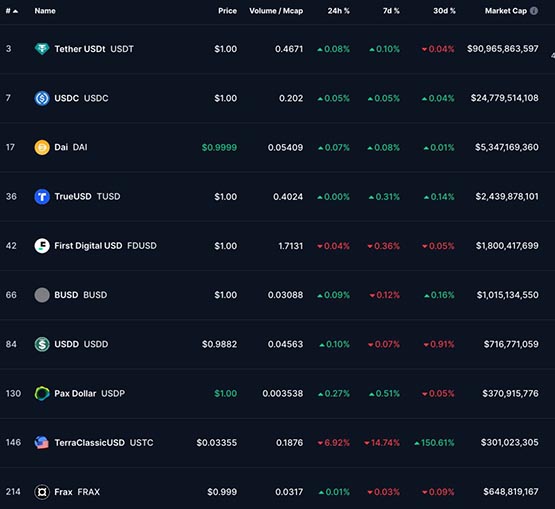Open the First Digital USD name link
Viewport: 555px width, 509px height.
coord(88,246)
